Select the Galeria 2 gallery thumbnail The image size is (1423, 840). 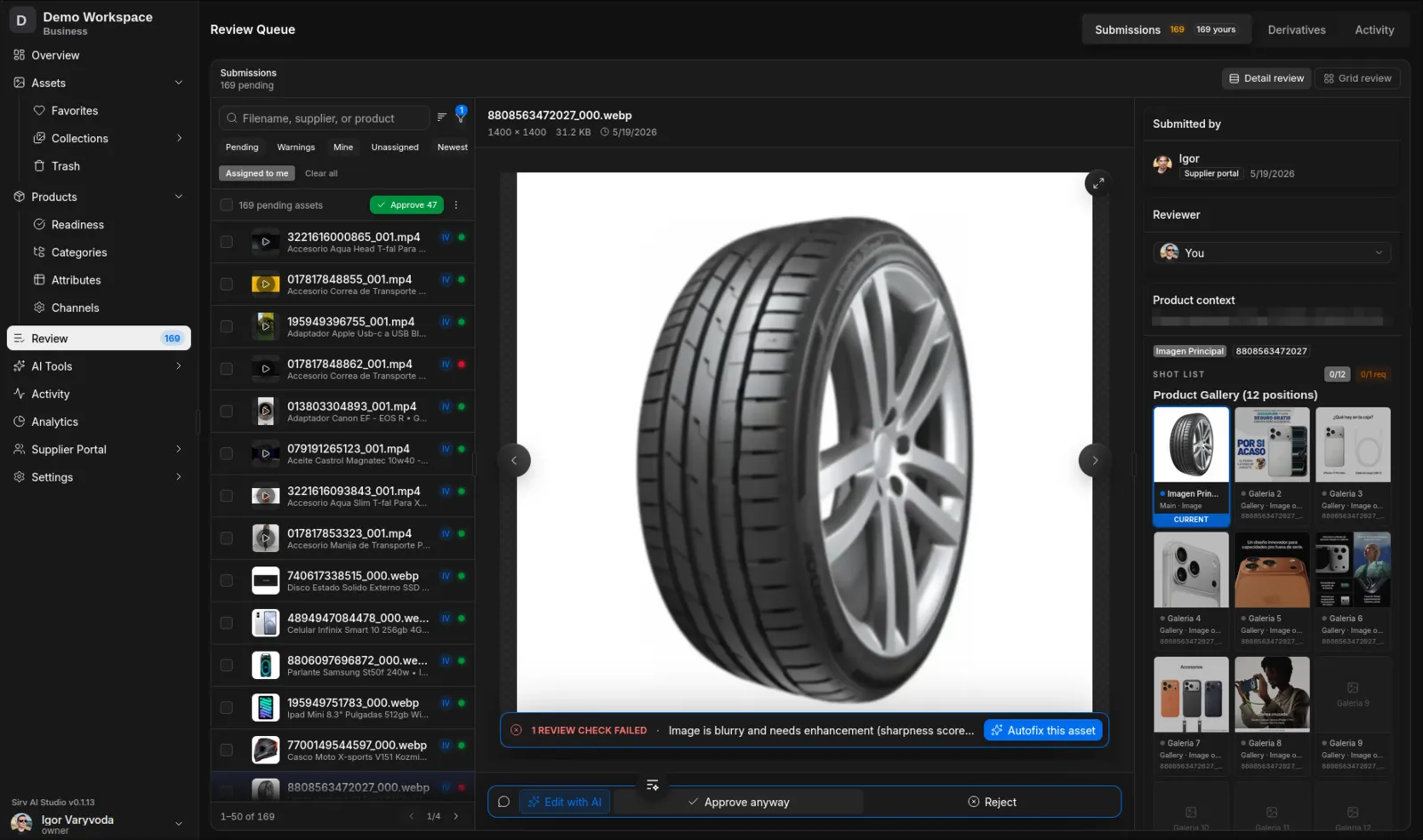[x=1272, y=444]
